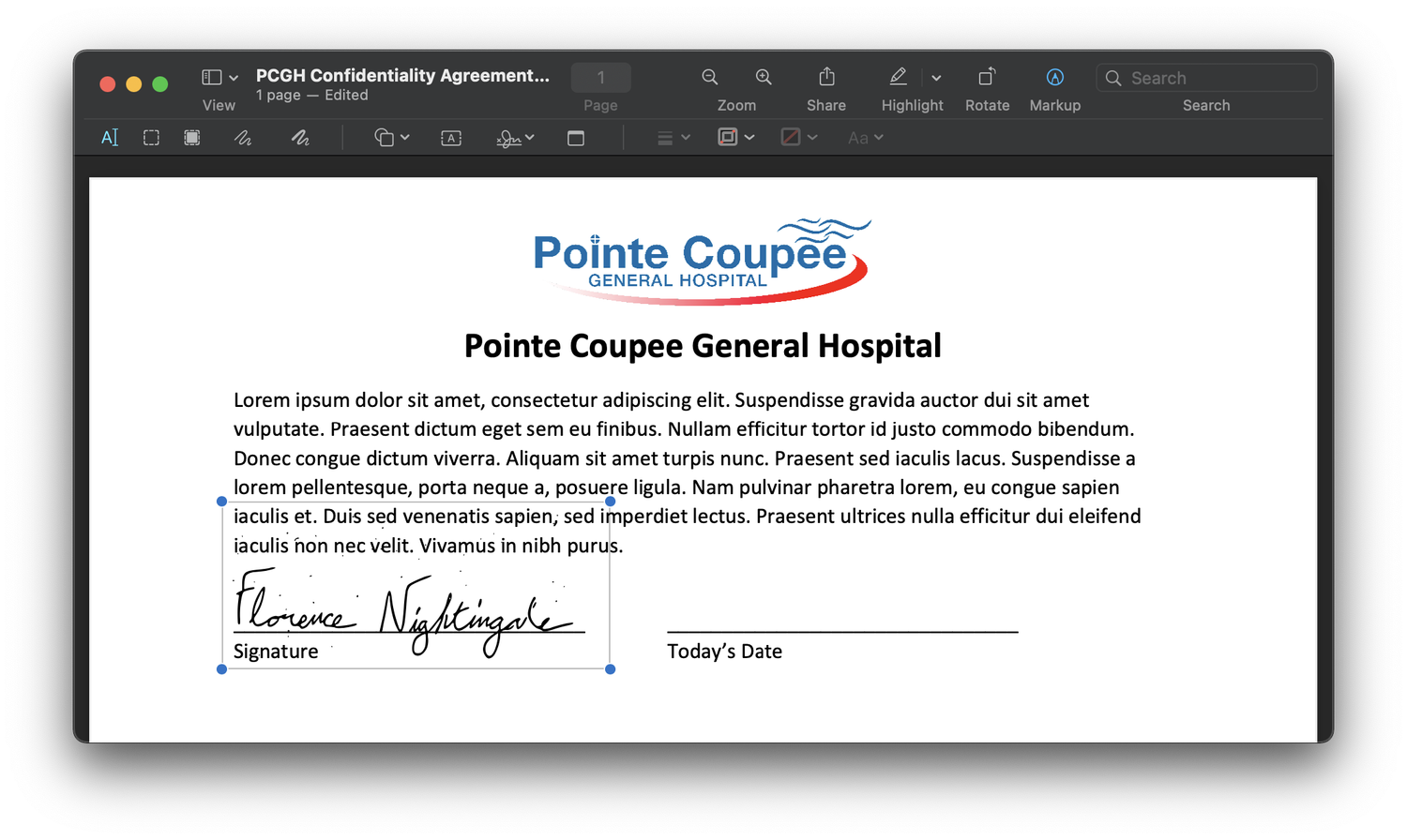Select the bottom-right signature resize handle

(611, 669)
